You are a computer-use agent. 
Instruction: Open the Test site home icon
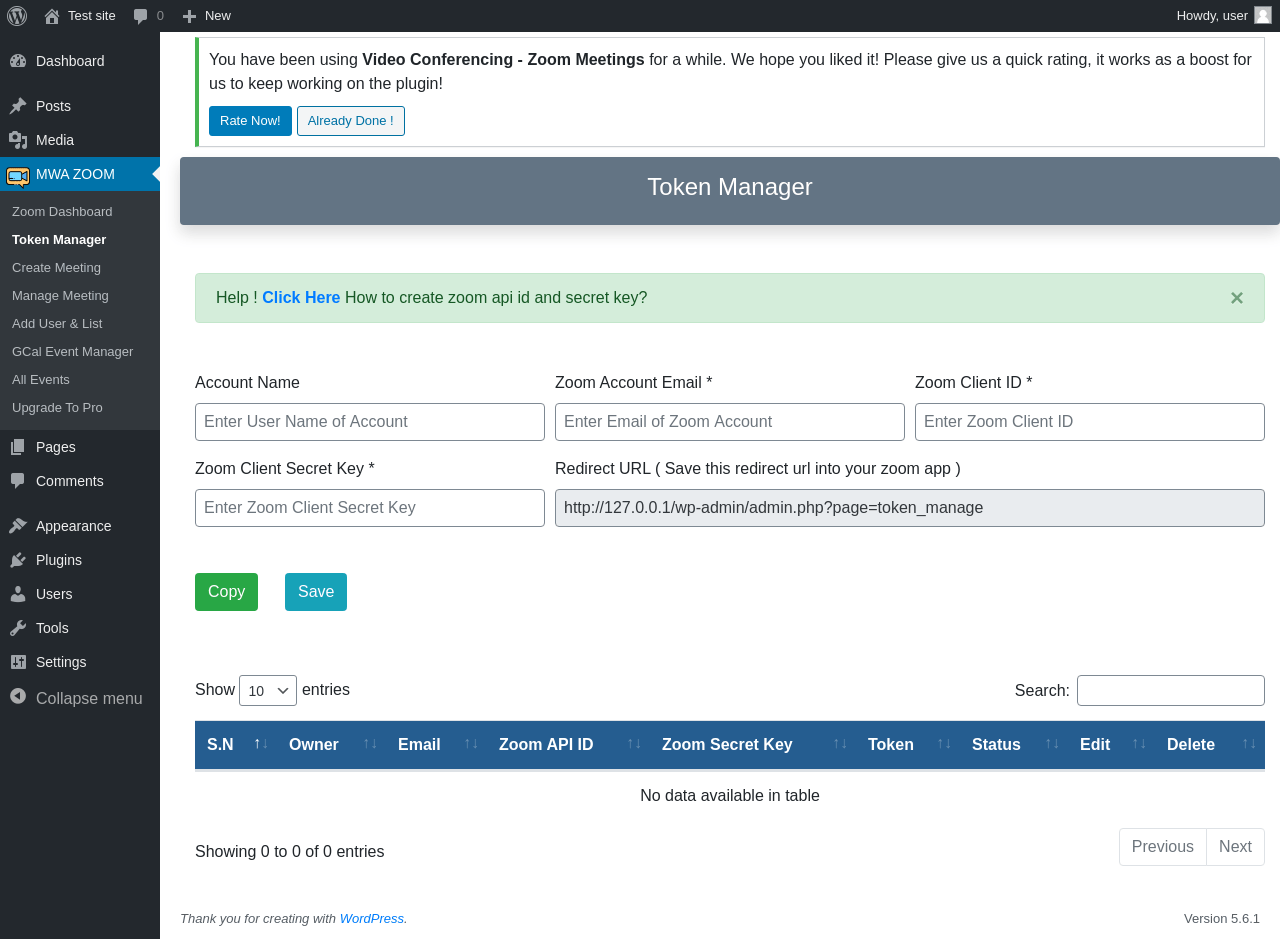point(52,16)
